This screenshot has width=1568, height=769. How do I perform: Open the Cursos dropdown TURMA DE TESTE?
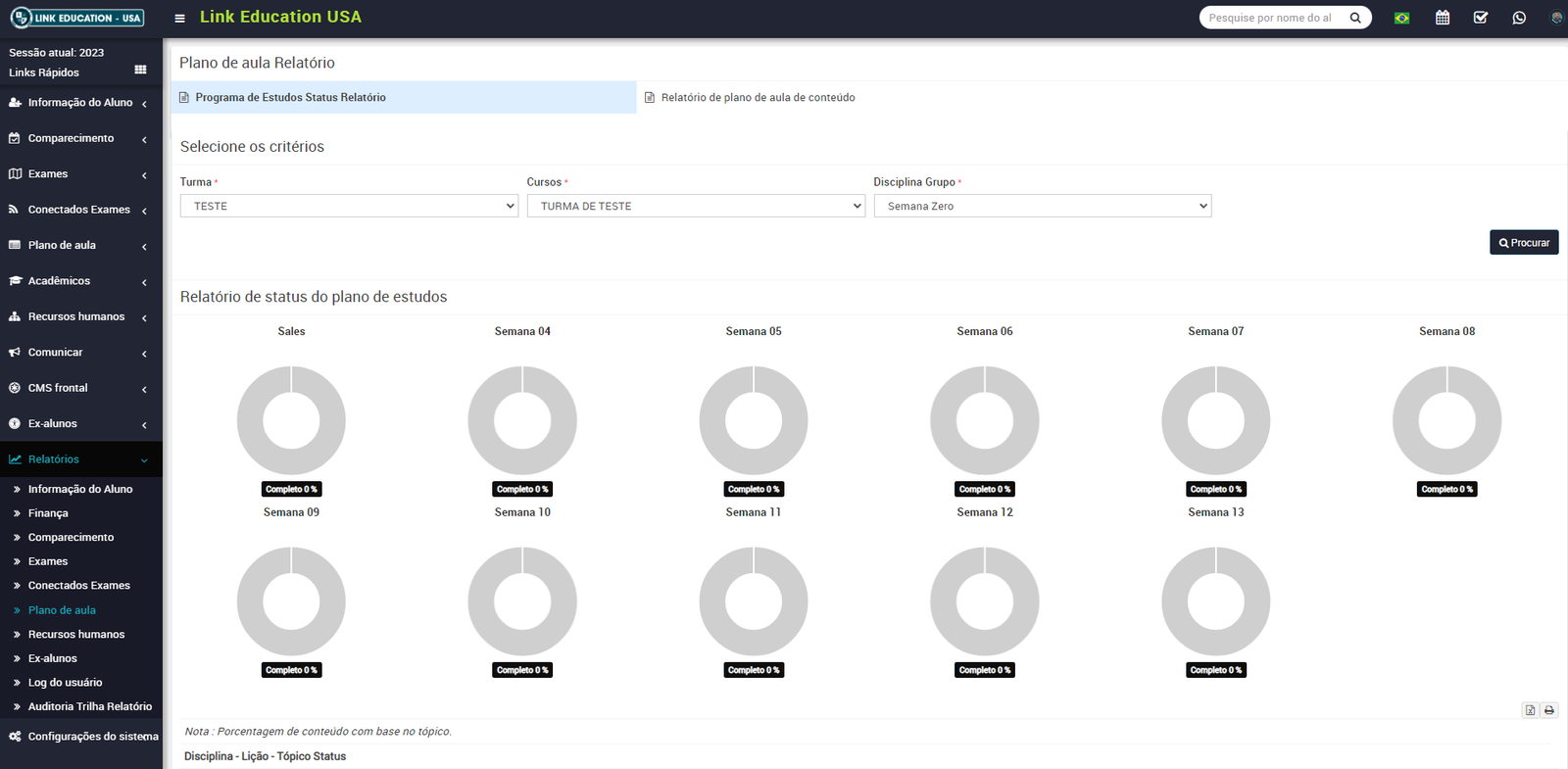click(x=696, y=206)
